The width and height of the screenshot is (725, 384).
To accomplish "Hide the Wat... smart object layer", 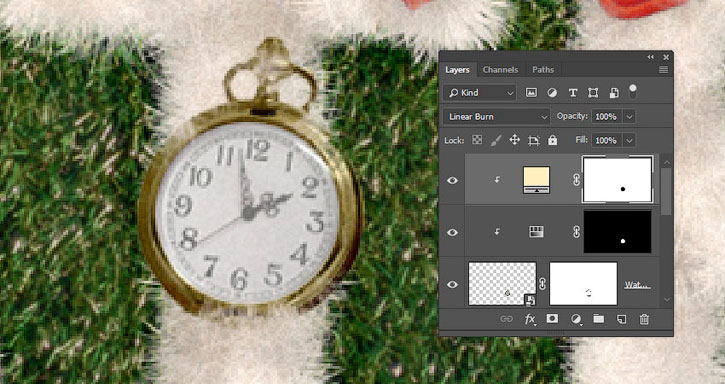I will [453, 285].
